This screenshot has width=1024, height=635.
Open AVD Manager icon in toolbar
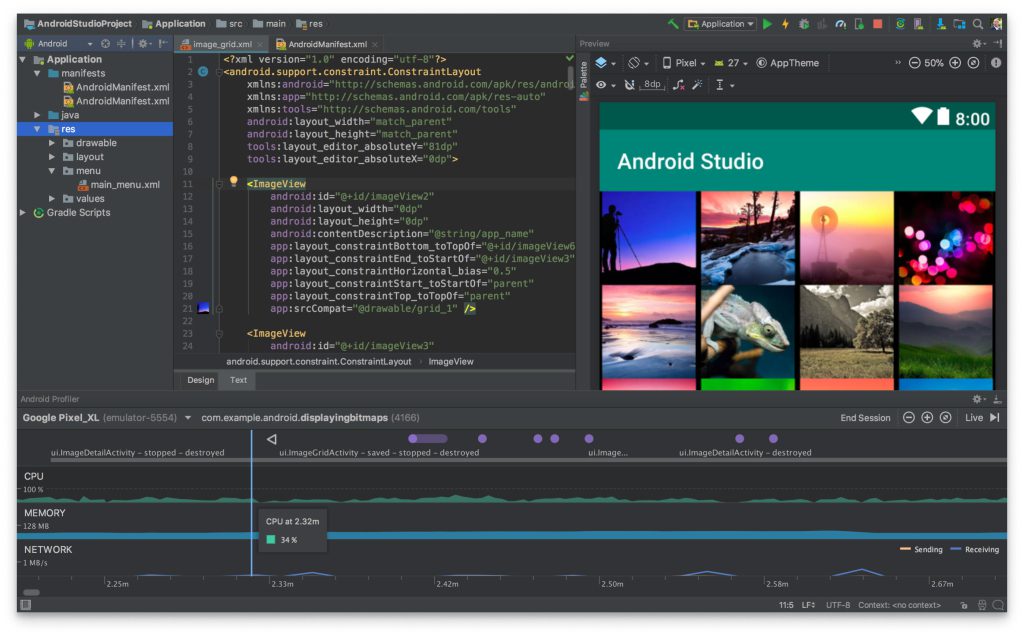pyautogui.click(x=919, y=24)
